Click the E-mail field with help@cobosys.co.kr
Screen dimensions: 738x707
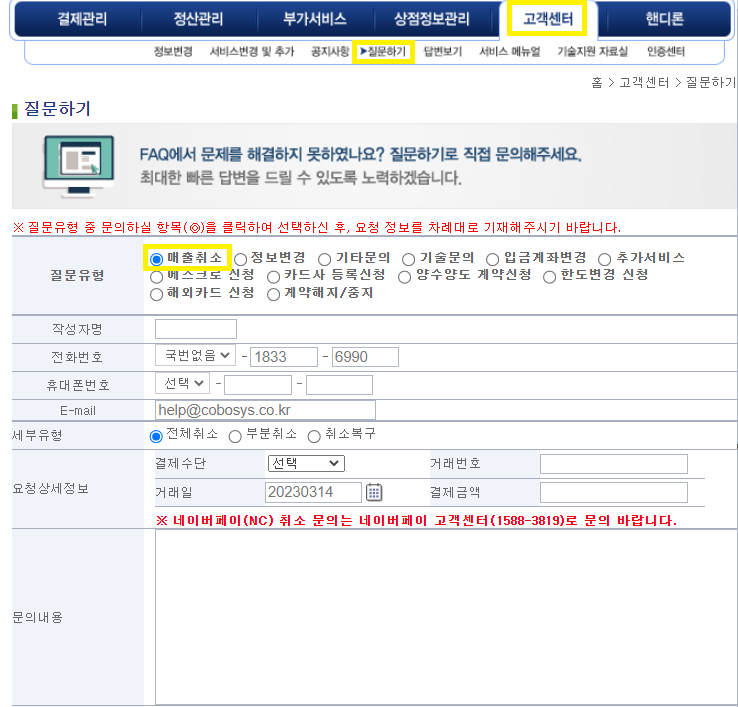tap(265, 410)
